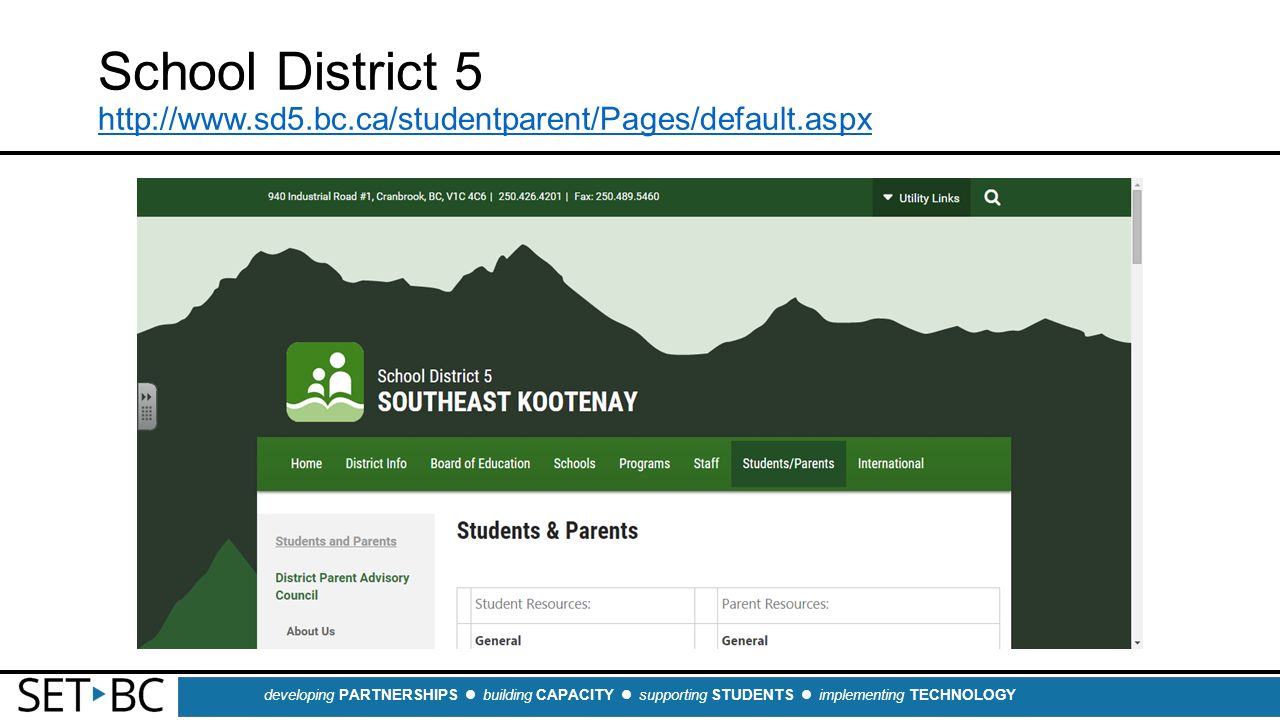Click the phone number 250.426.4201

coord(529,197)
